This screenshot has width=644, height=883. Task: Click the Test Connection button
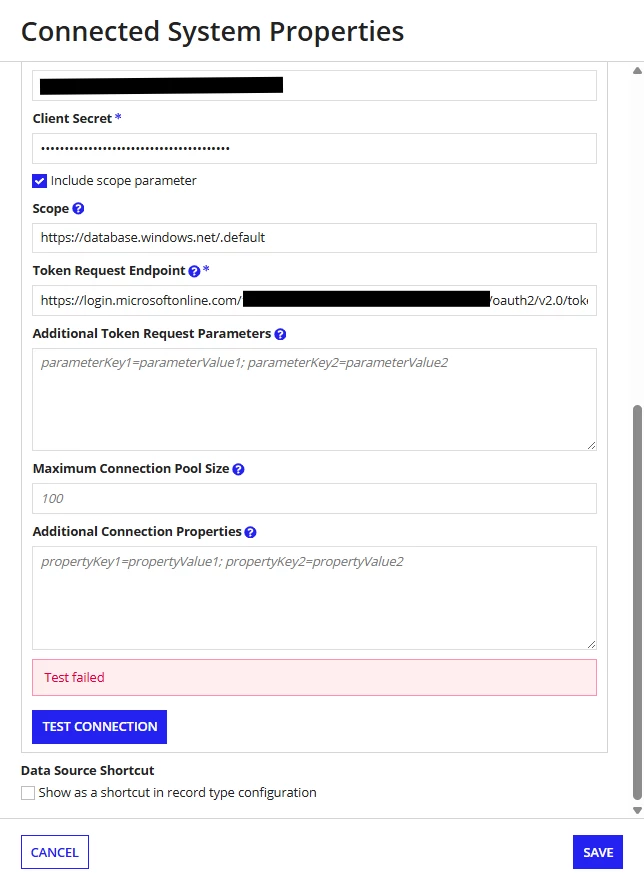point(100,727)
